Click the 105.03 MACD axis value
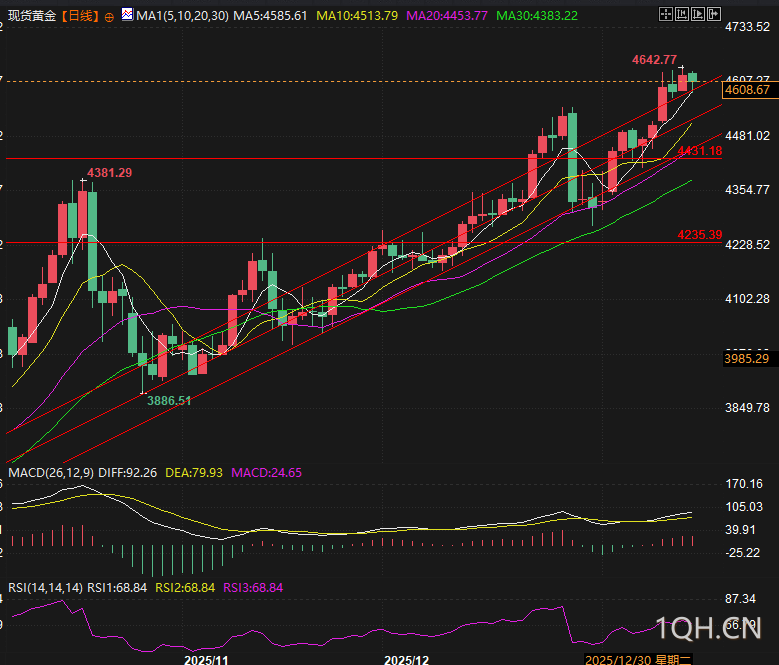 [x=744, y=507]
